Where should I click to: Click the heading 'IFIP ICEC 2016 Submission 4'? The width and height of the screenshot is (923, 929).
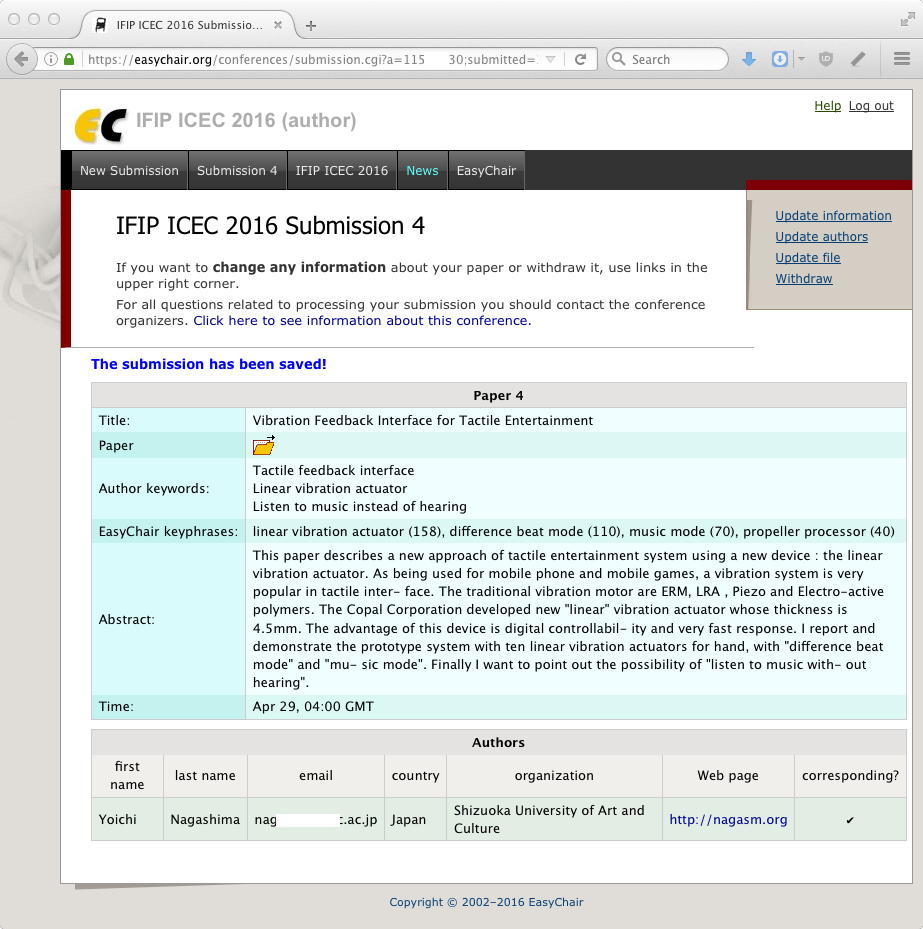tap(270, 226)
